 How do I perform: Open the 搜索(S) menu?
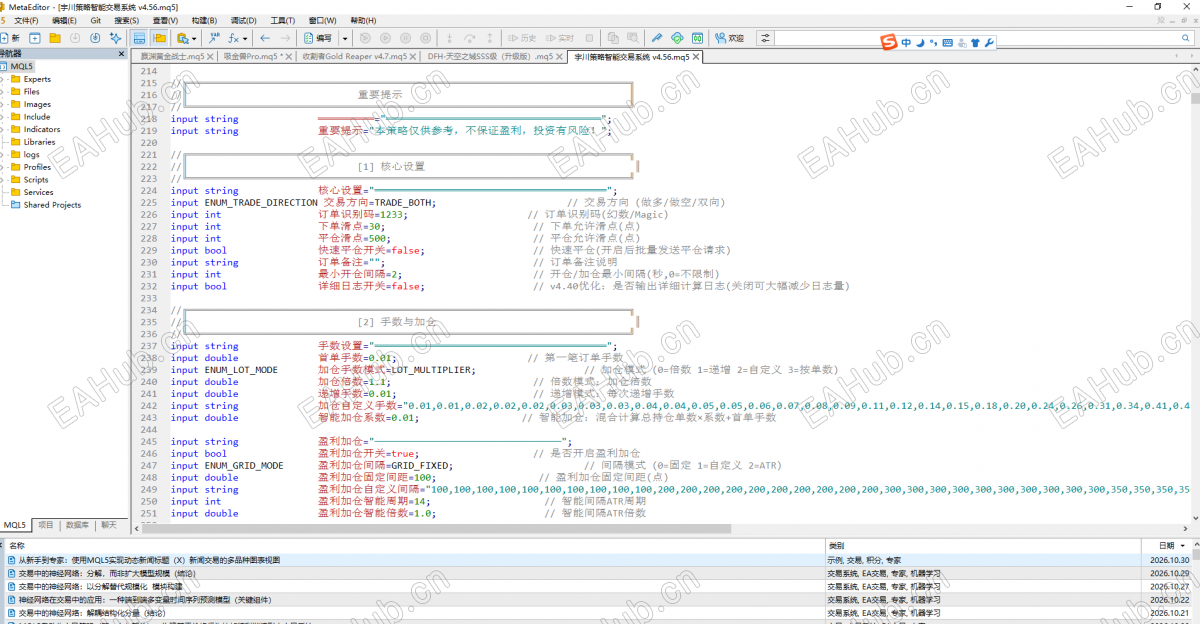coord(127,20)
